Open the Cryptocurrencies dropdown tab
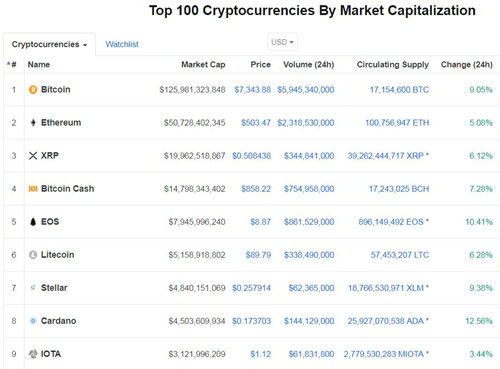Viewport: 500px width, 369px height. pyautogui.click(x=49, y=44)
